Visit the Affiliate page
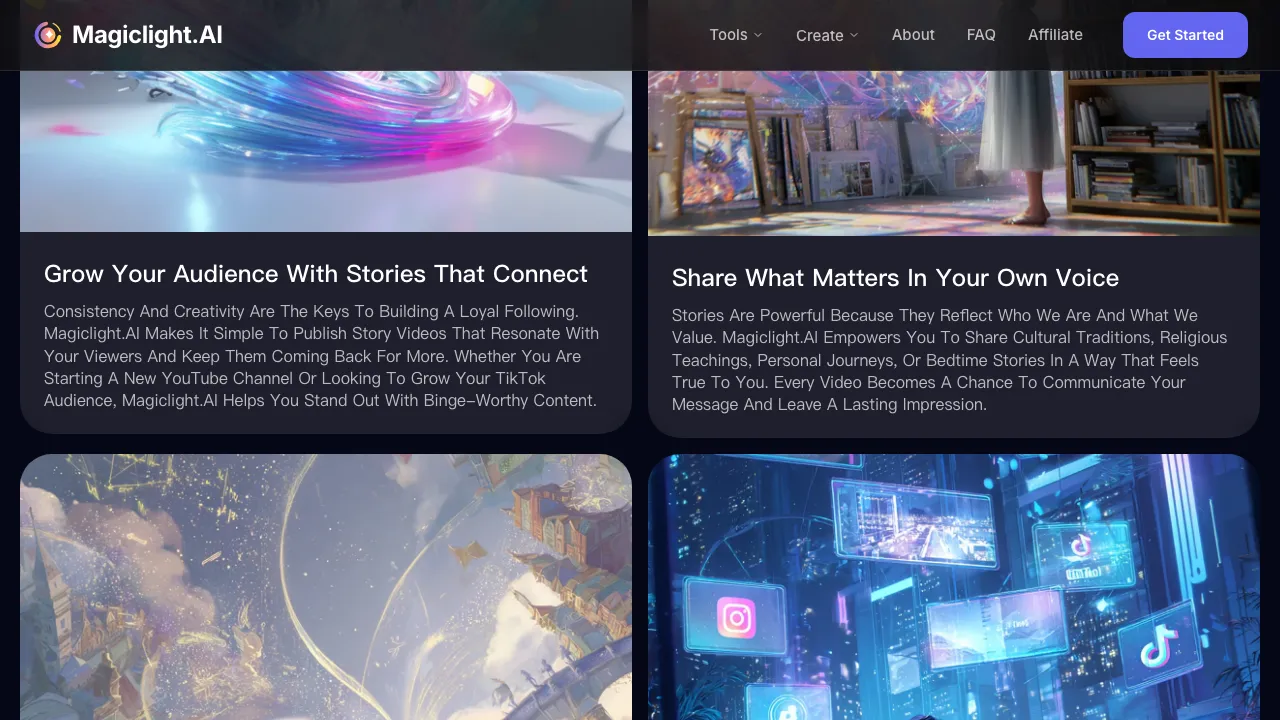This screenshot has height=720, width=1280. point(1055,35)
